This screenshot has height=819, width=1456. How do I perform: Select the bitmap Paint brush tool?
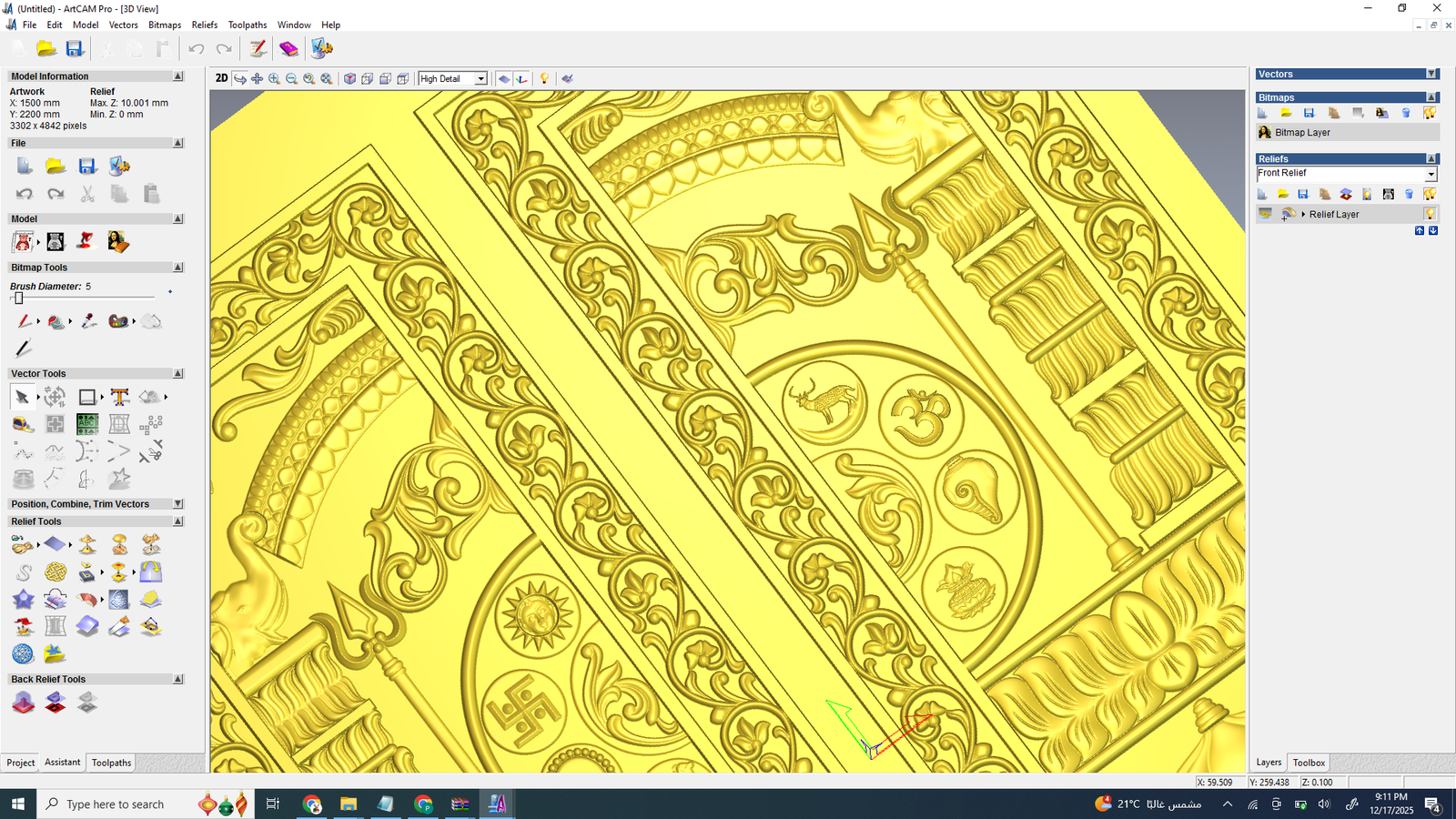(24, 321)
